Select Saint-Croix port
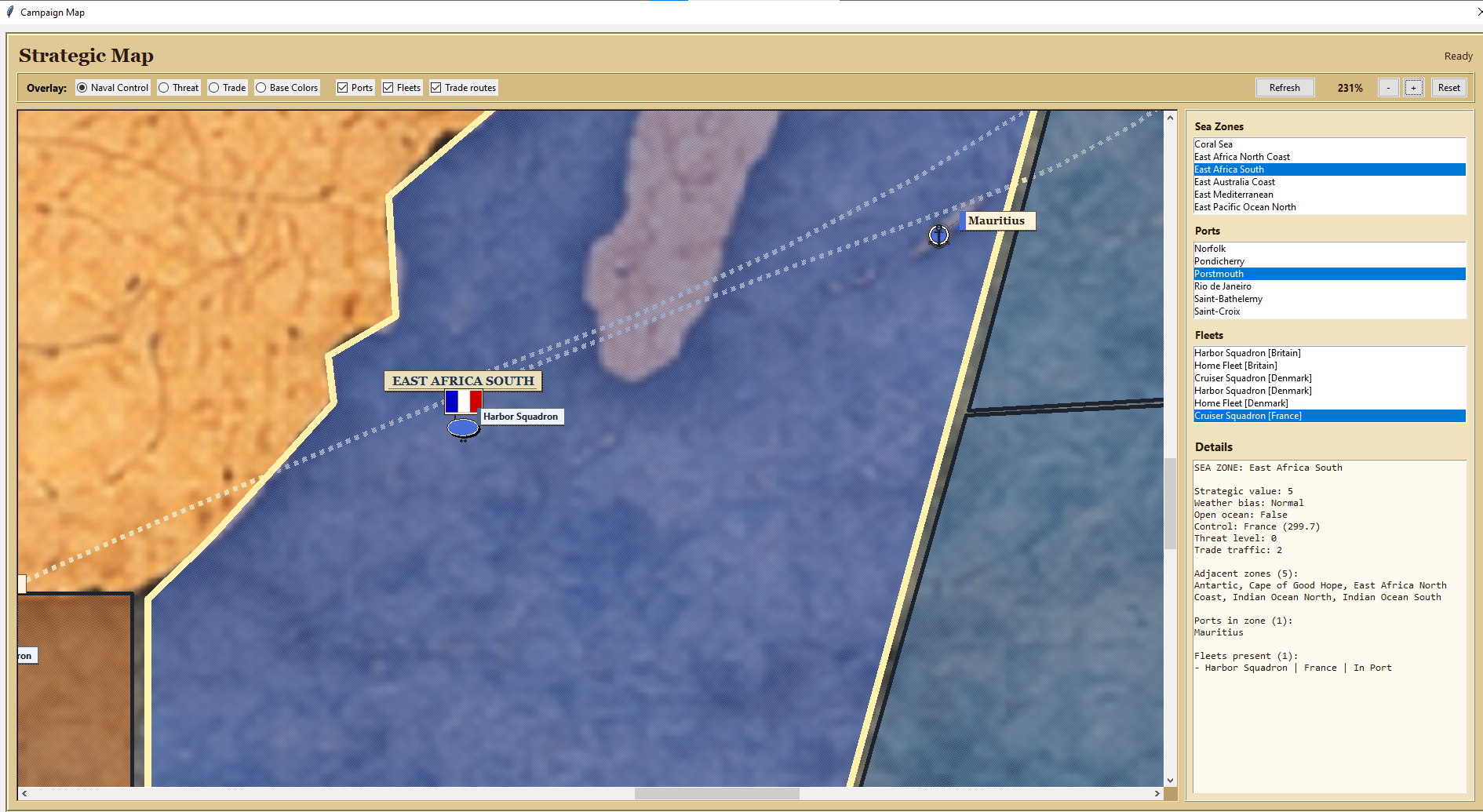 1329,311
